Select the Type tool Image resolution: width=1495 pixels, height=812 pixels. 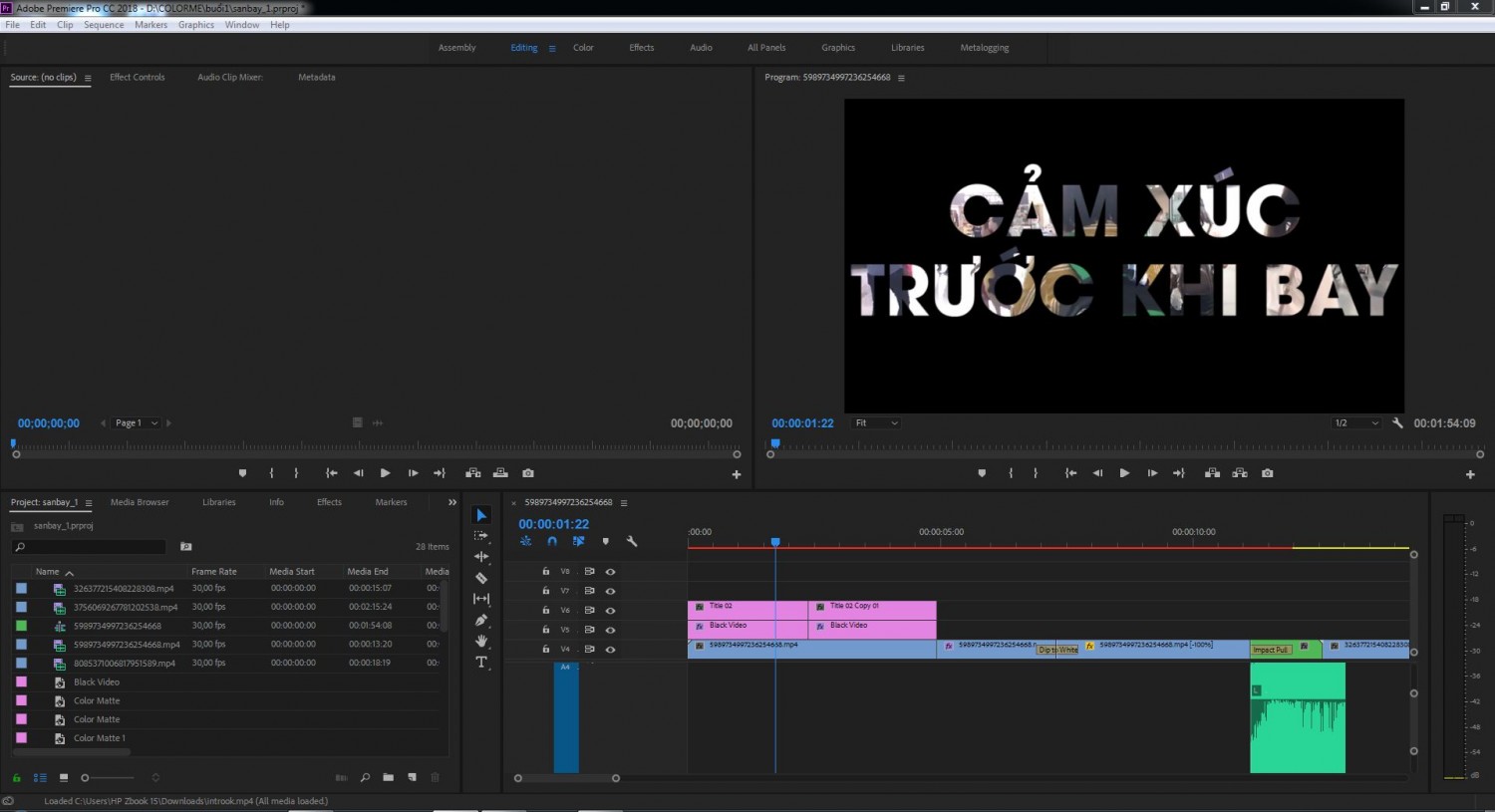pyautogui.click(x=481, y=663)
